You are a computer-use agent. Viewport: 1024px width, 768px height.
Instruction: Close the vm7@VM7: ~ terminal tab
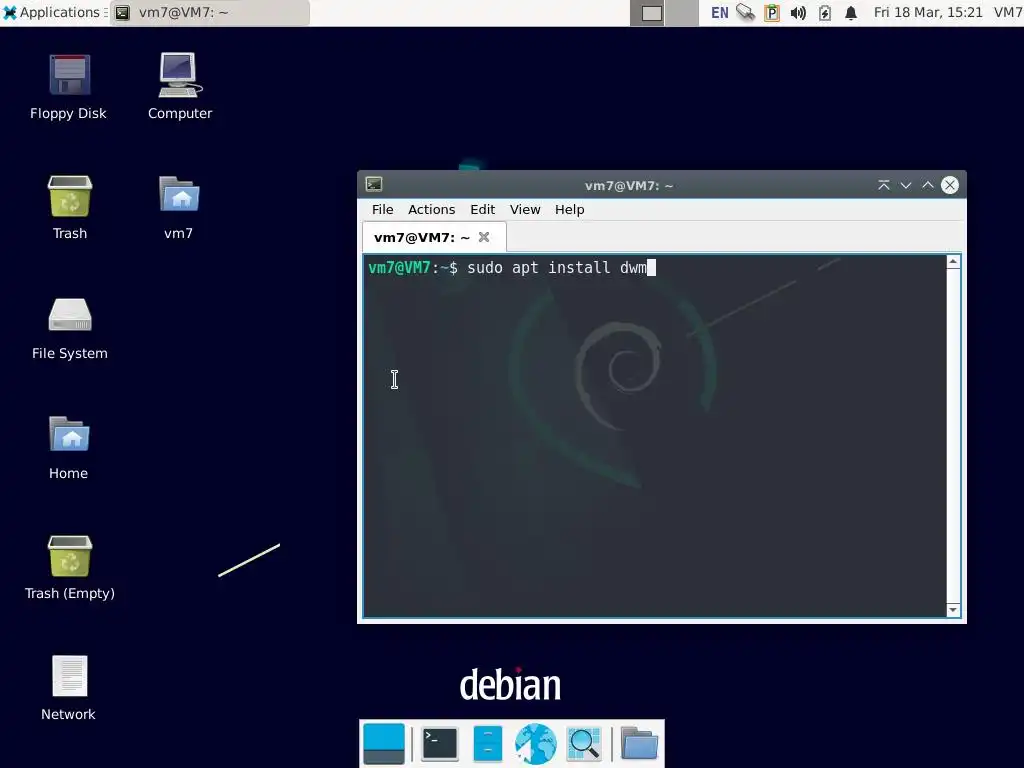click(x=484, y=237)
